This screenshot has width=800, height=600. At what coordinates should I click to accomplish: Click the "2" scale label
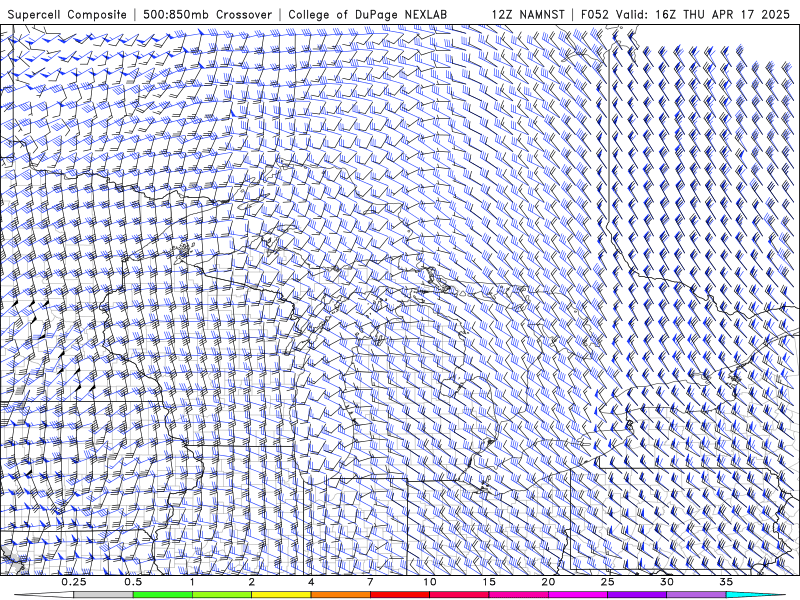pos(252,582)
